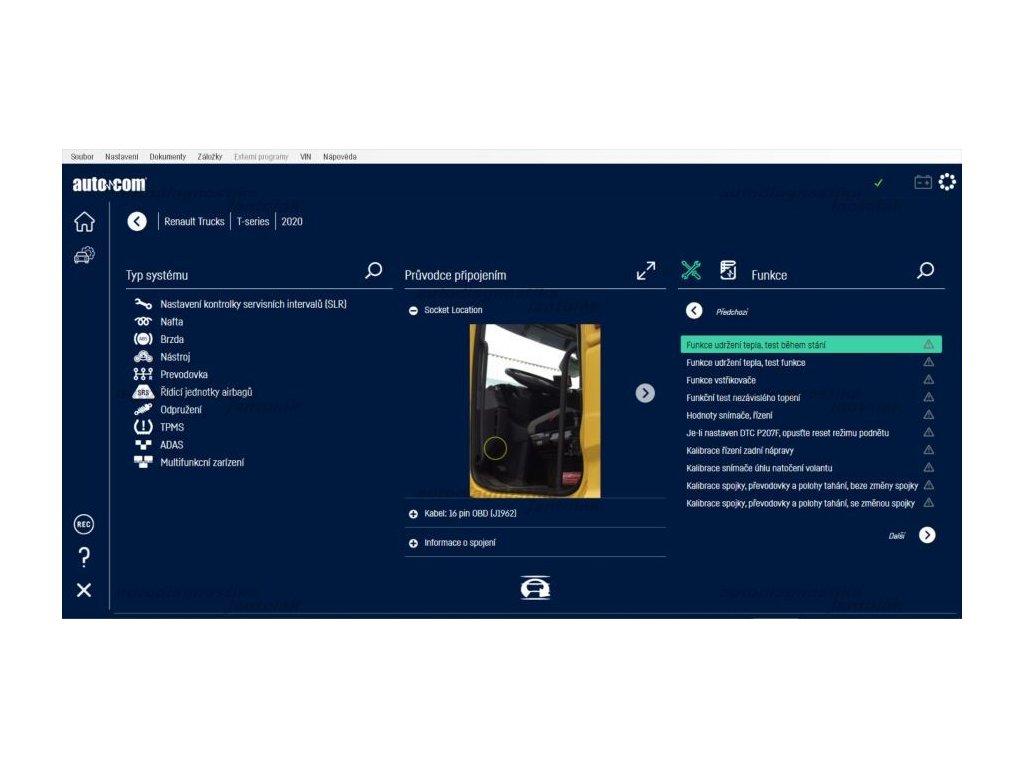Open the VIN menu
Viewport: 1024px width, 768px height.
point(306,157)
